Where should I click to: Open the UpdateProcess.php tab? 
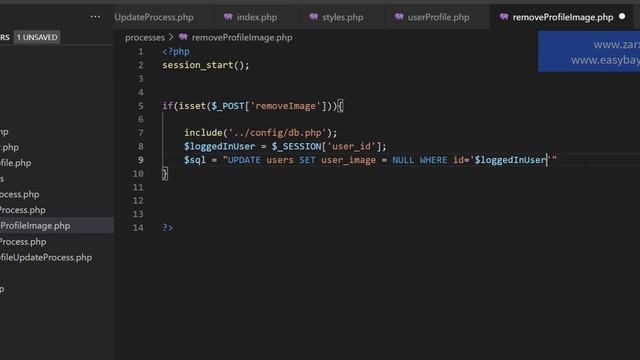154,17
